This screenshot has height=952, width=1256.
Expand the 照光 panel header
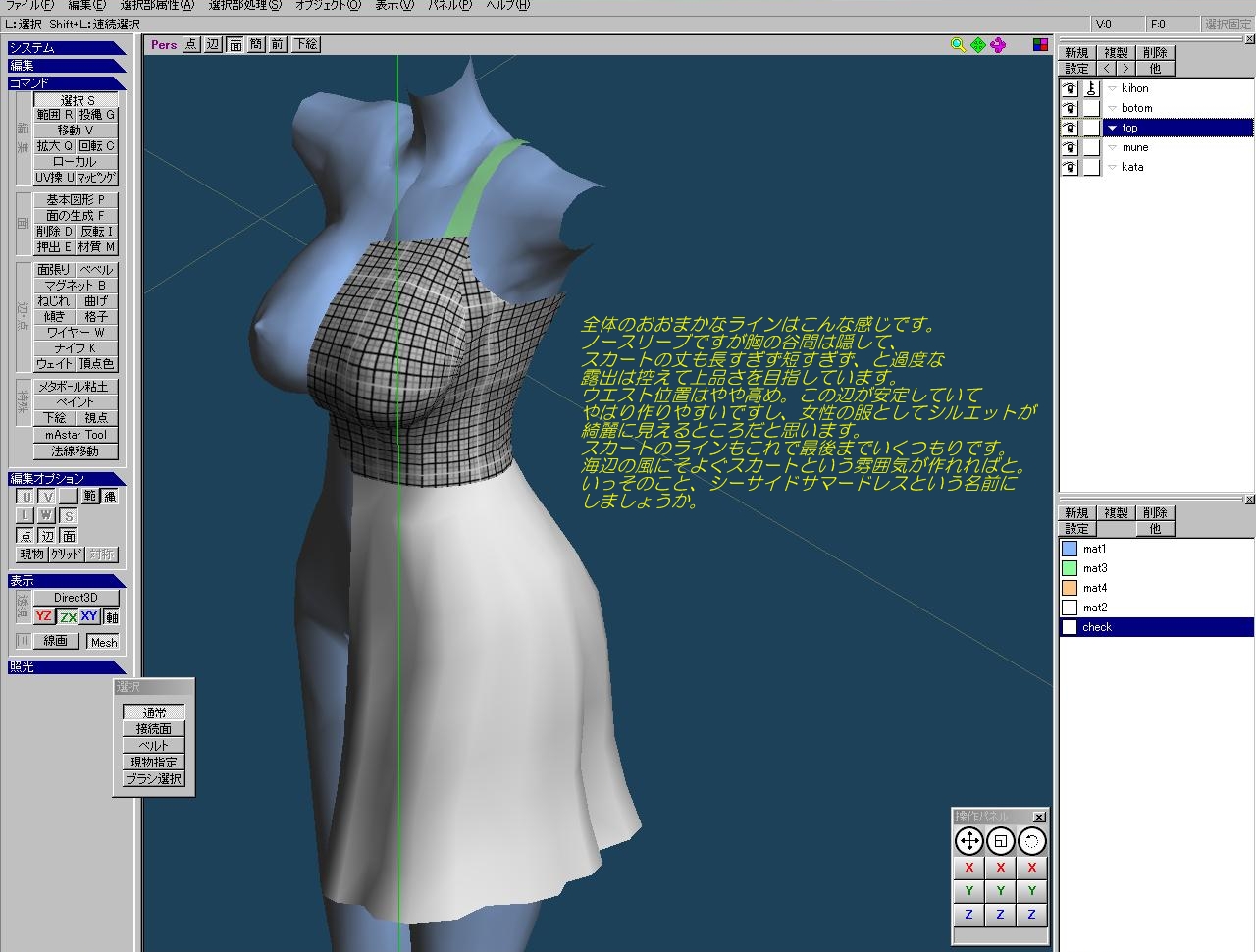coord(66,667)
